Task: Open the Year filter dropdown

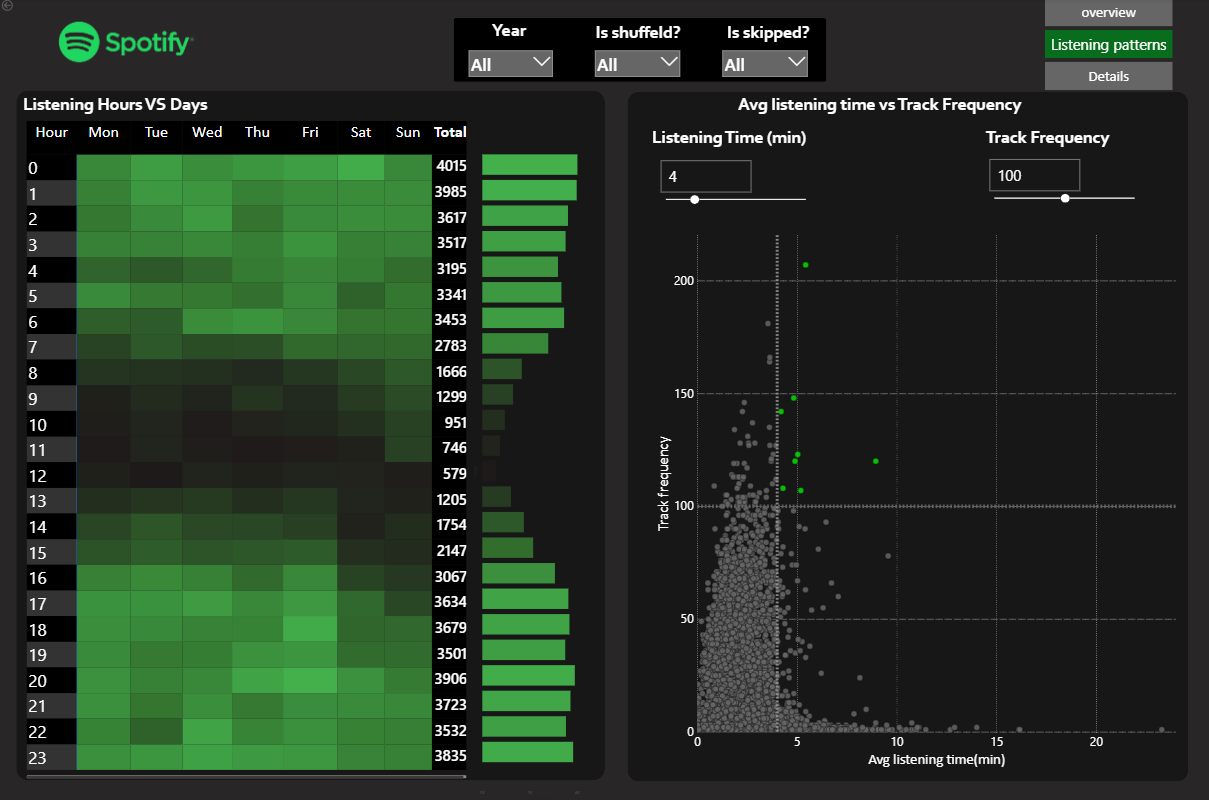Action: (x=509, y=62)
